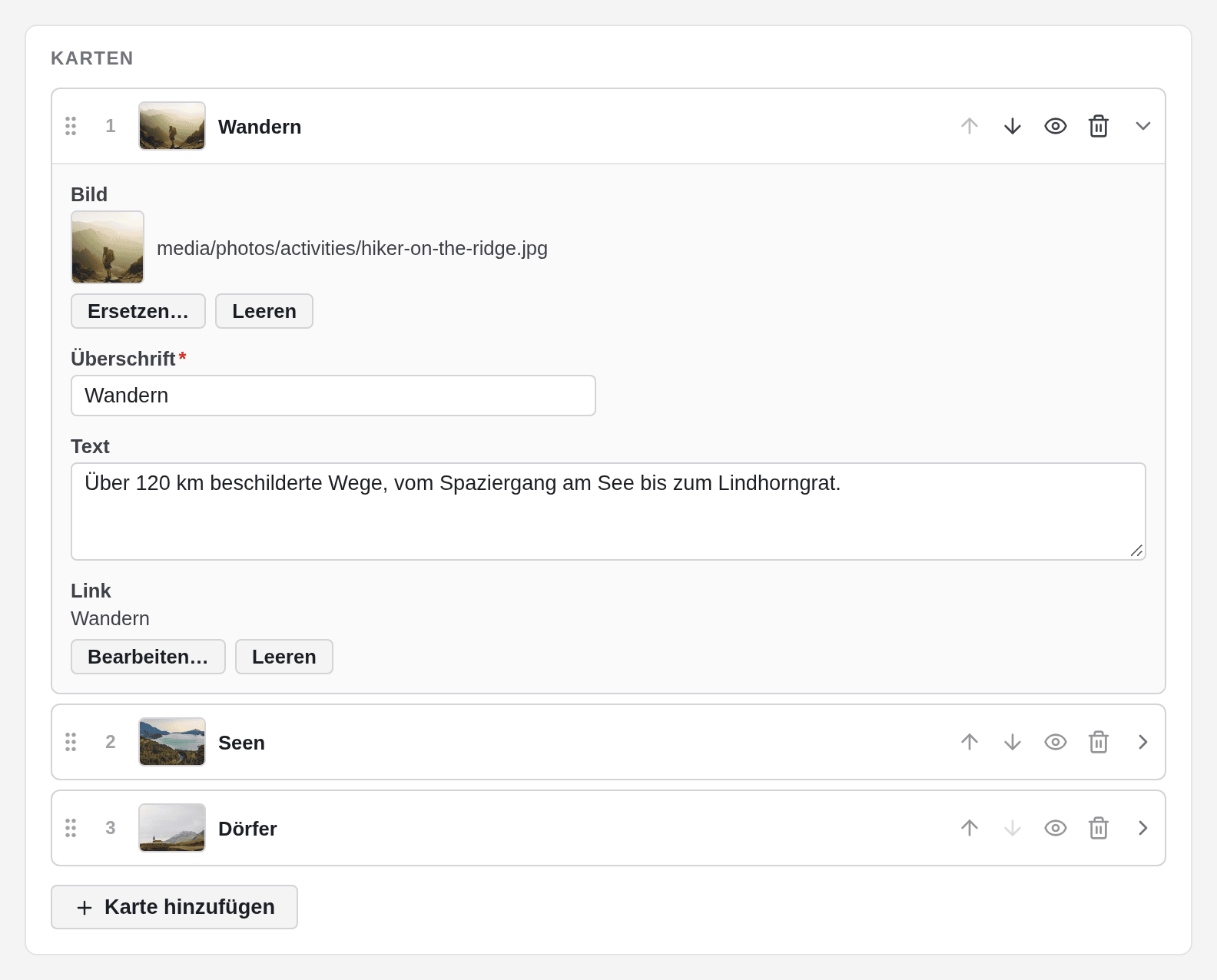Click Bearbeiten… to edit the link
Viewport: 1217px width, 980px height.
pyautogui.click(x=148, y=657)
